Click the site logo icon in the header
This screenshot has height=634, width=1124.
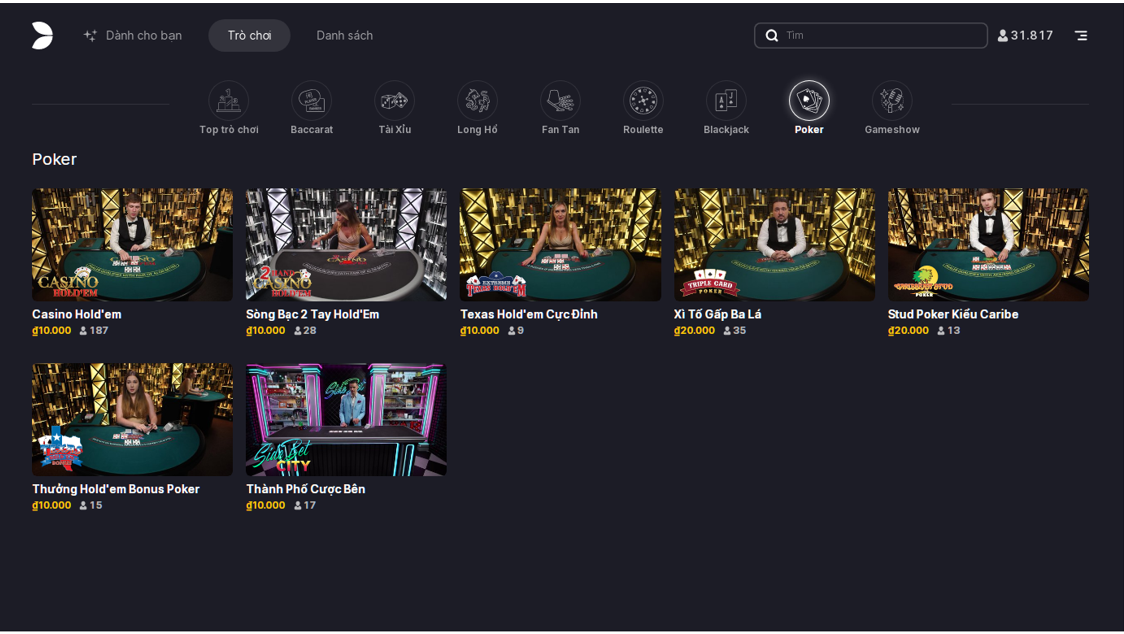(42, 35)
